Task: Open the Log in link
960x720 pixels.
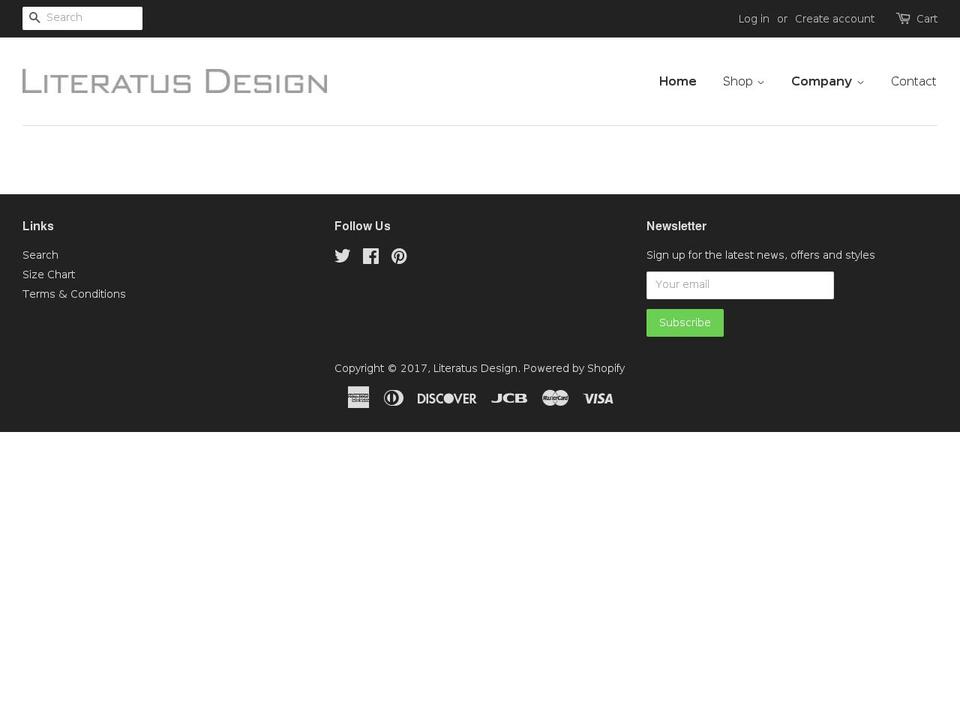Action: [x=754, y=19]
